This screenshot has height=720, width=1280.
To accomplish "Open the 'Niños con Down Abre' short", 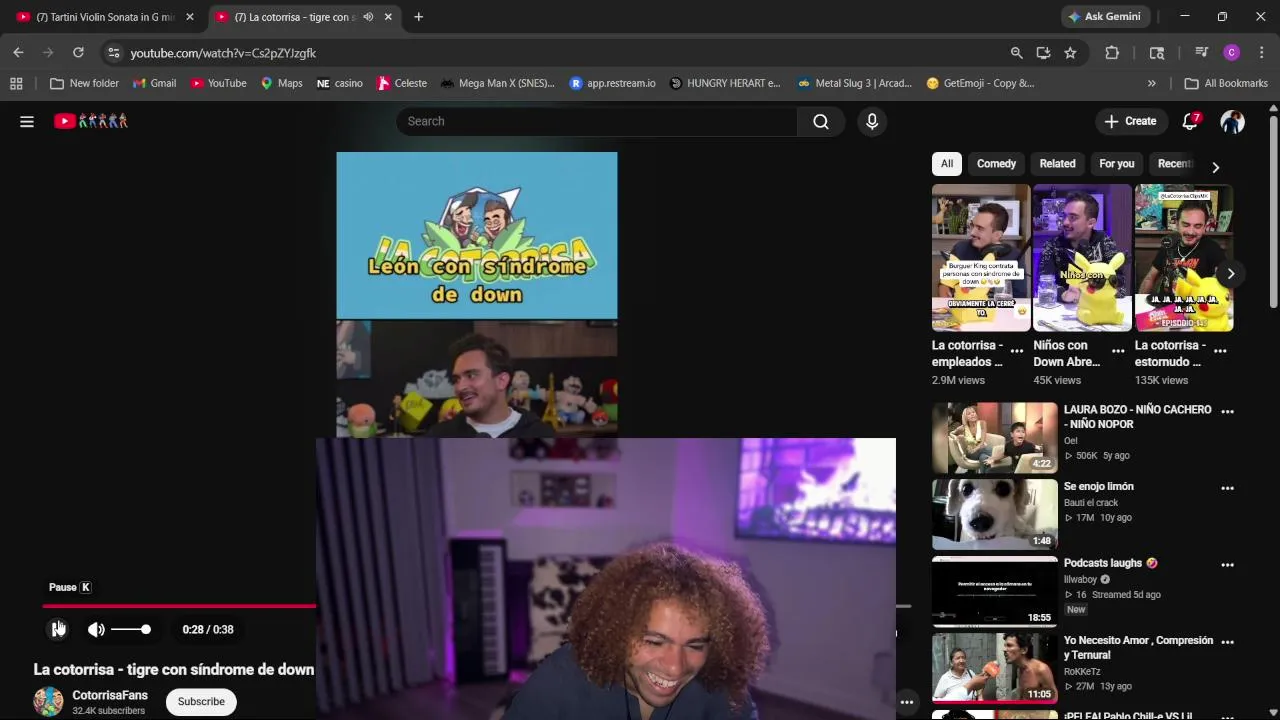I will click(x=1082, y=257).
